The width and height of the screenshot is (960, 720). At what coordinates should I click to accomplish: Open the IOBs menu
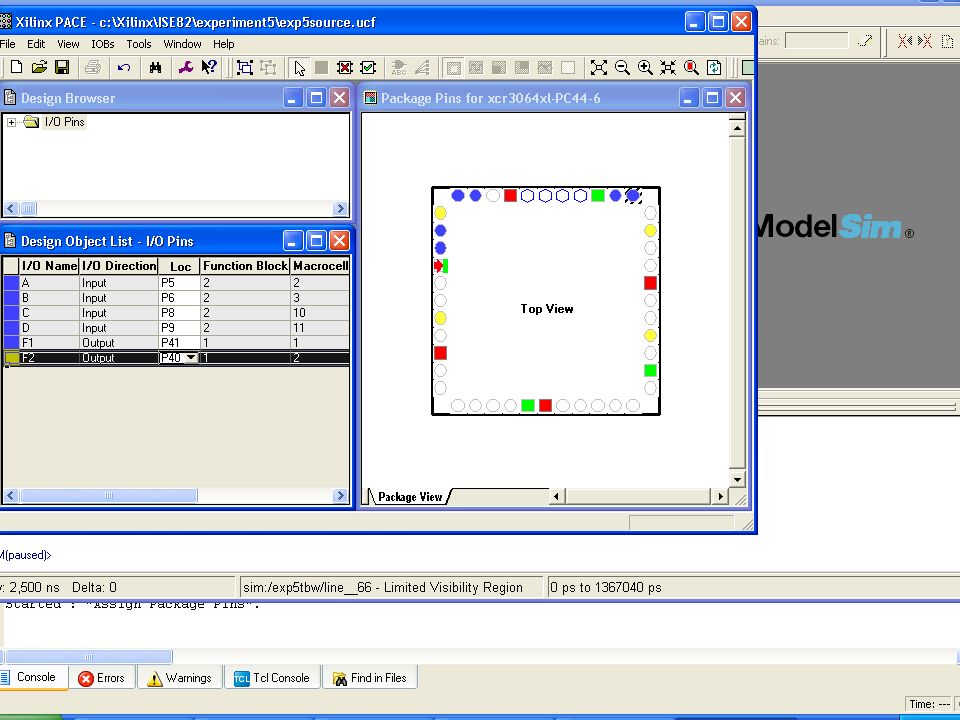pos(103,44)
